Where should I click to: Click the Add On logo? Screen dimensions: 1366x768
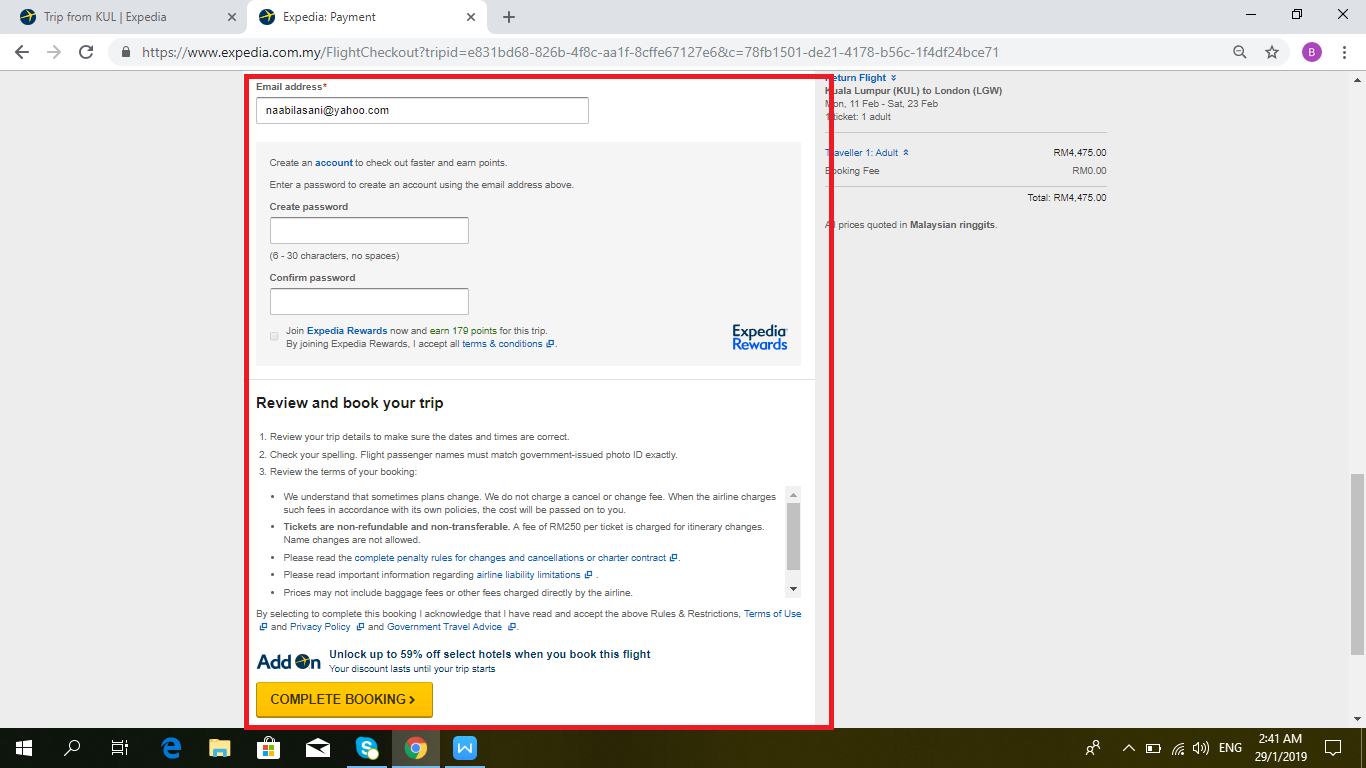[289, 662]
